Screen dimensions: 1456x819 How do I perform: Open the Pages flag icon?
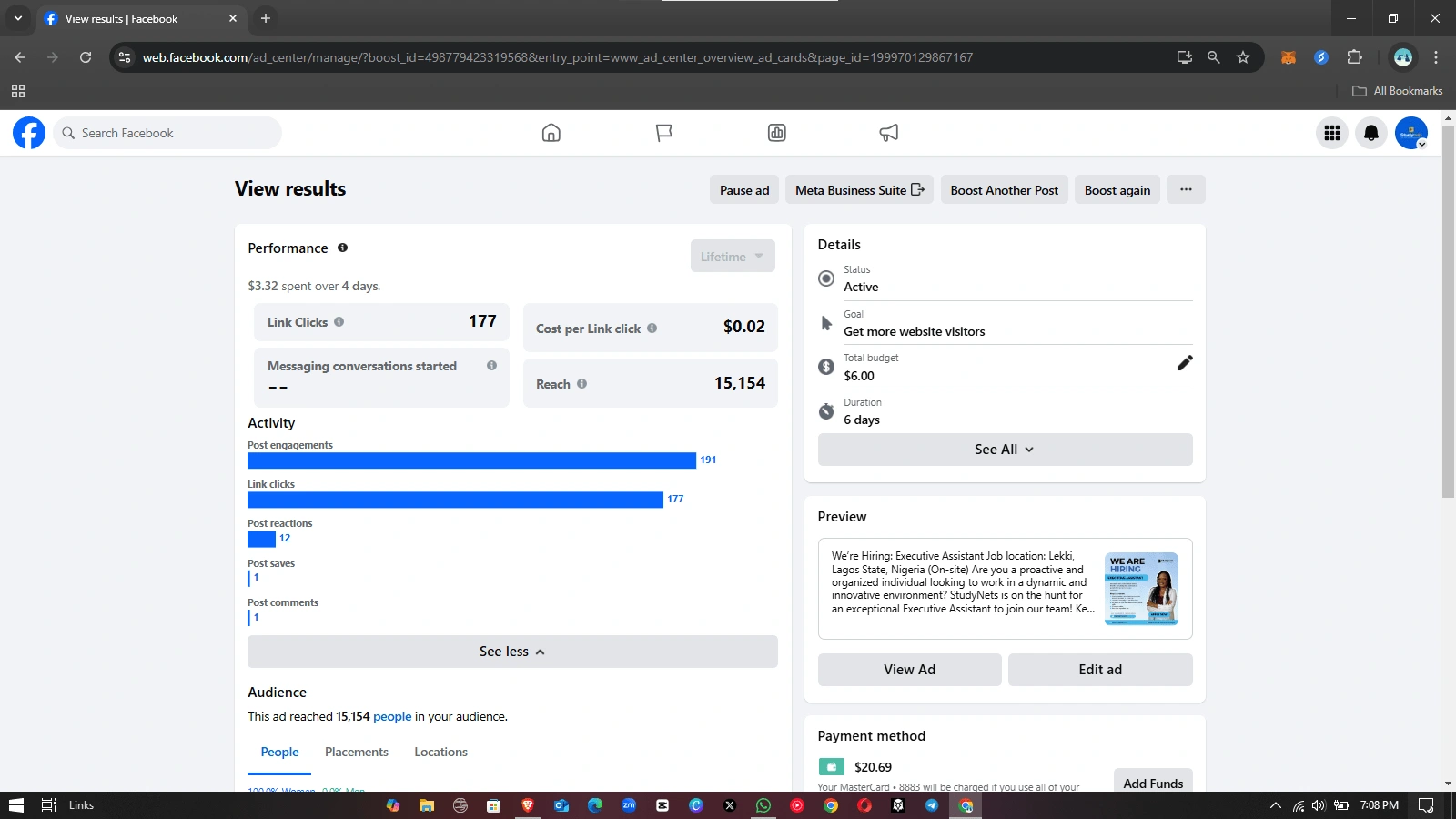click(664, 133)
